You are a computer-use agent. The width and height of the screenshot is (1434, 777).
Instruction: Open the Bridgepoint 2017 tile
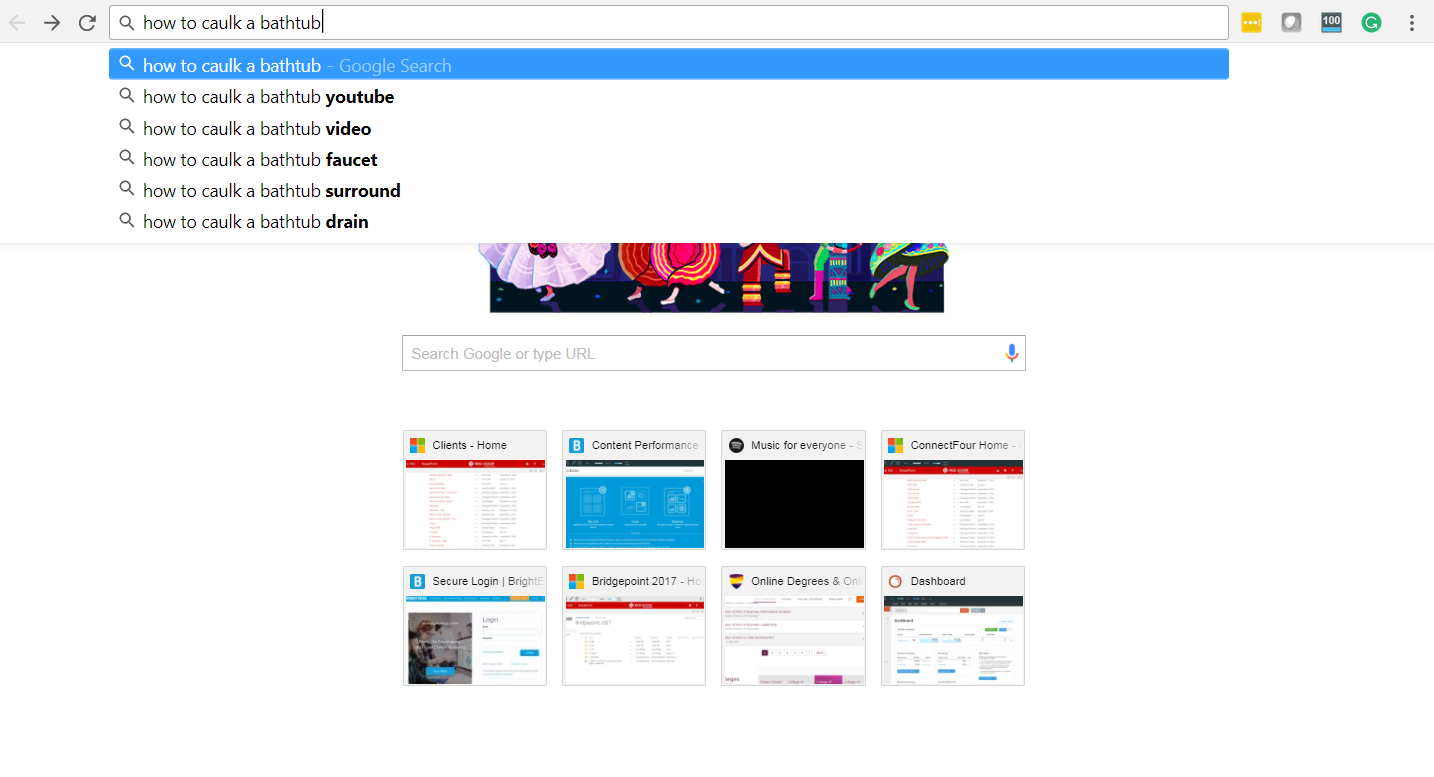click(634, 626)
